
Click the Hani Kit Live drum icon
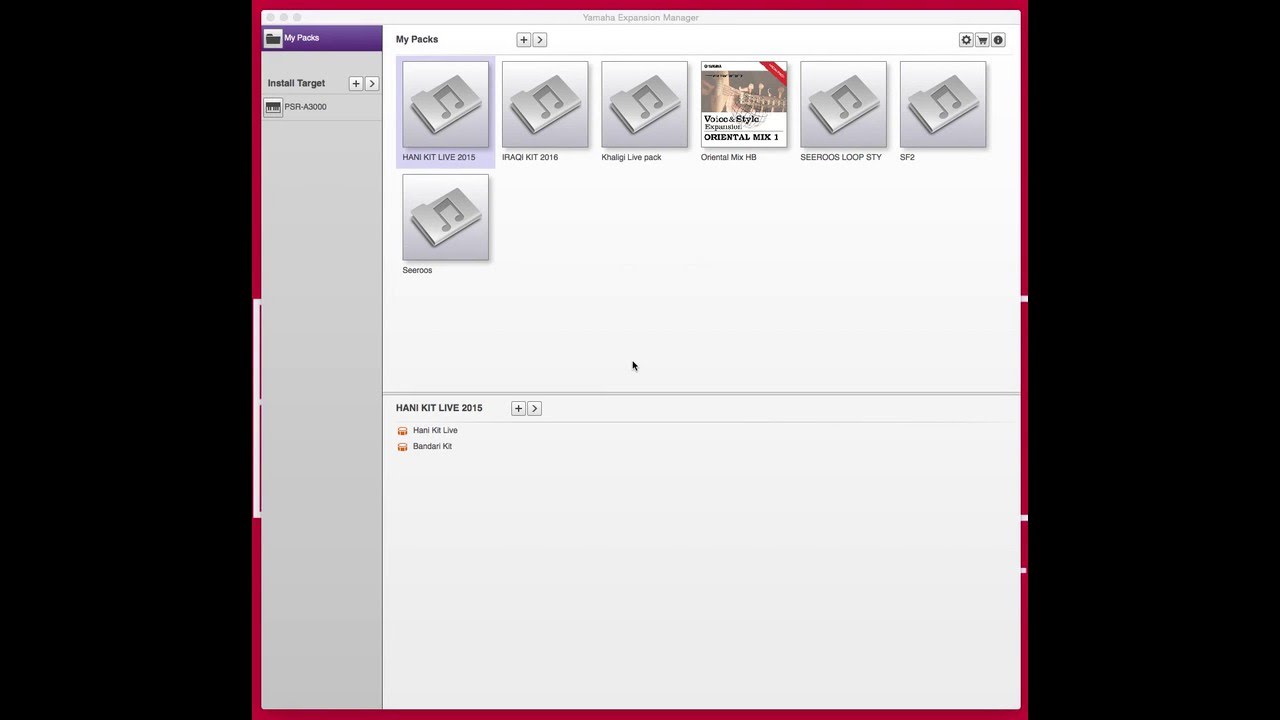click(x=403, y=431)
